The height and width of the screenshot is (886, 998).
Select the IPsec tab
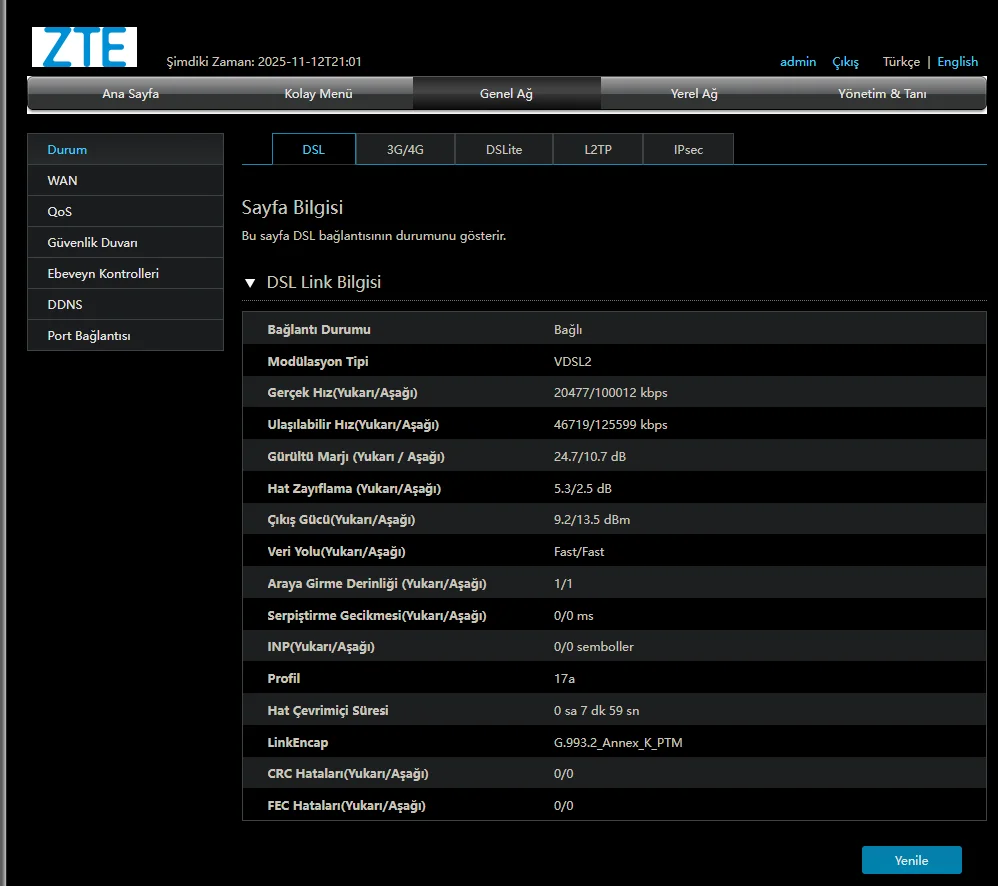[x=688, y=150]
